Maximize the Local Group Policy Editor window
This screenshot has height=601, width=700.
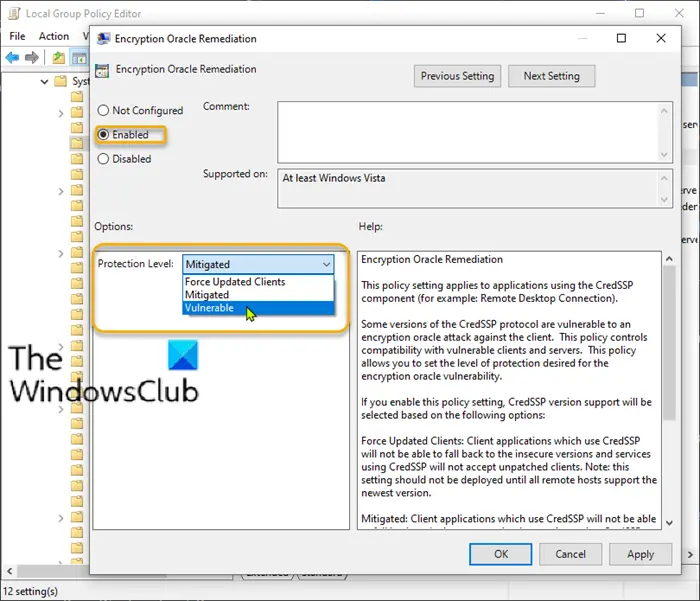tap(639, 13)
